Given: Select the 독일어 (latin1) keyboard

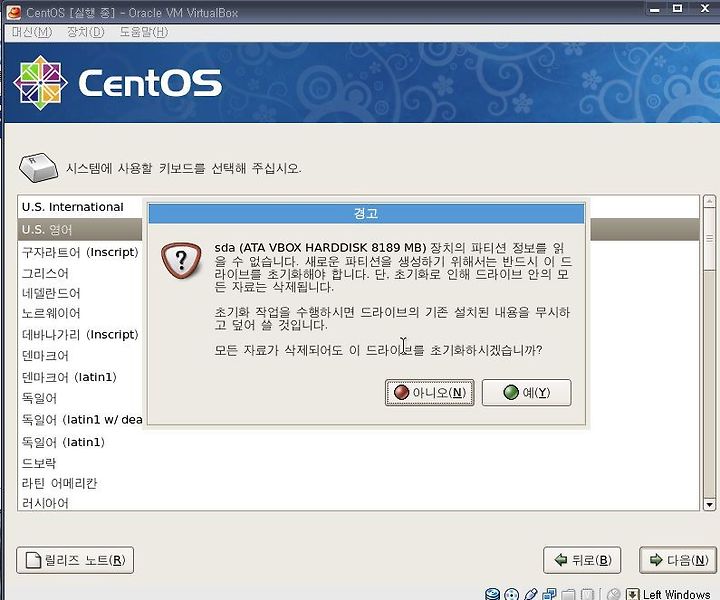Looking at the screenshot, I should [x=63, y=442].
